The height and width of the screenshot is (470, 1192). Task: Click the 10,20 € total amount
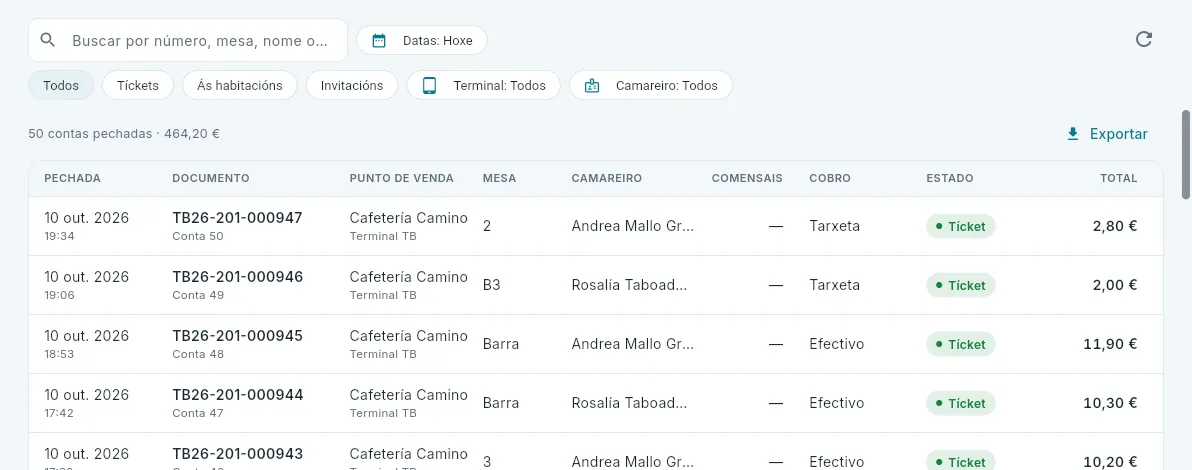[x=1111, y=462]
